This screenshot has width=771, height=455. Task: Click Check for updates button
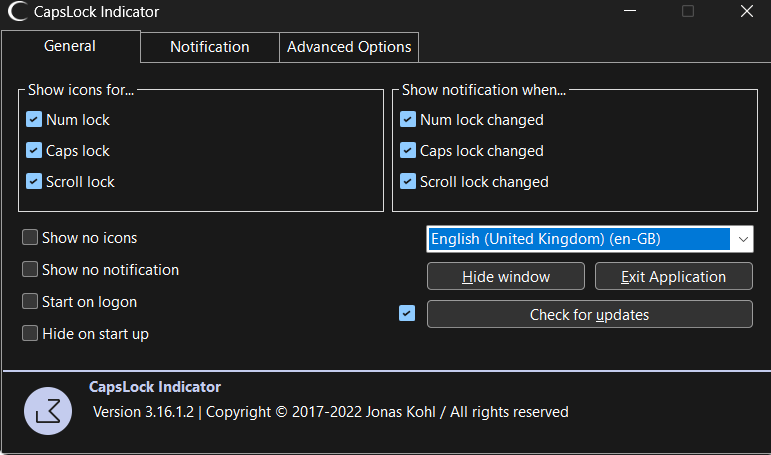pyautogui.click(x=590, y=314)
